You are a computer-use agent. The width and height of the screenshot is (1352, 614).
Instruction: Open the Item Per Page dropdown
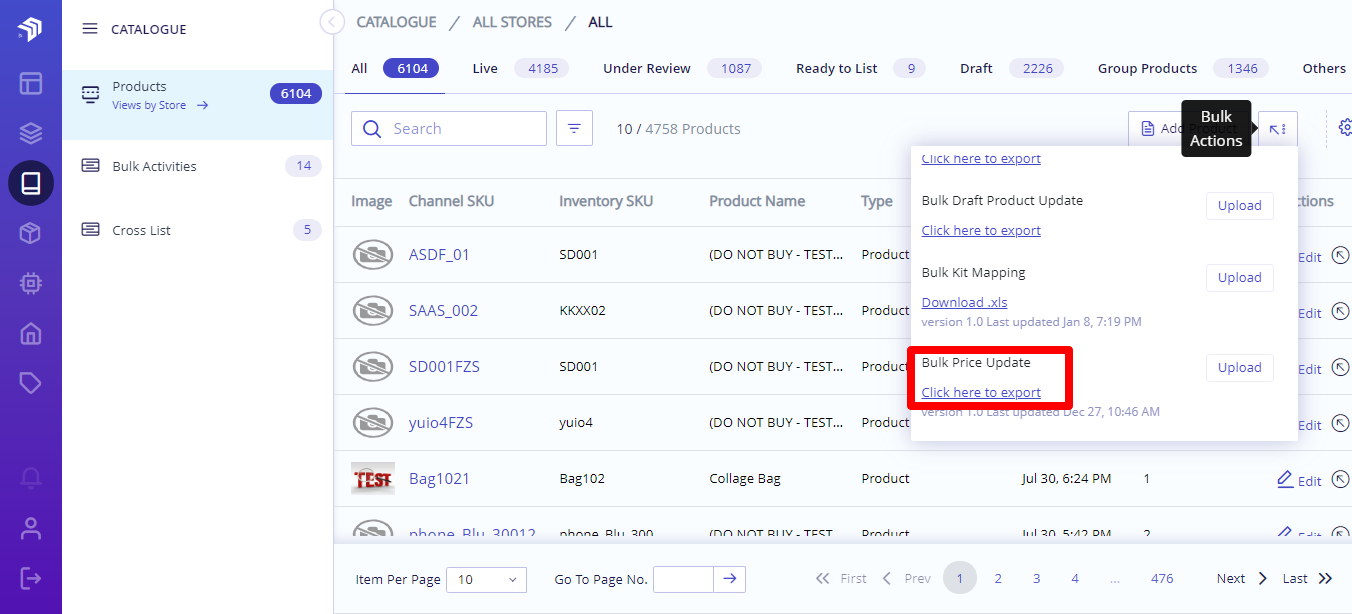click(x=486, y=579)
